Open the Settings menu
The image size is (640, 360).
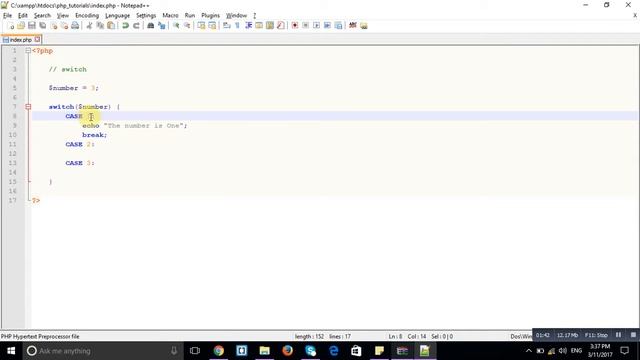[x=146, y=16]
